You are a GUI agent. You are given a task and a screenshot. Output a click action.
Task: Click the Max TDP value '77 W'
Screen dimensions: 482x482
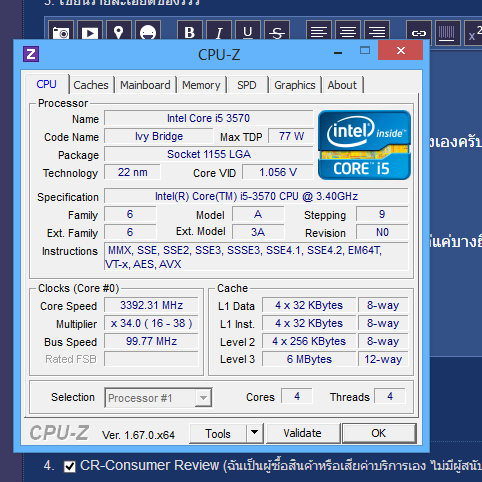point(291,136)
